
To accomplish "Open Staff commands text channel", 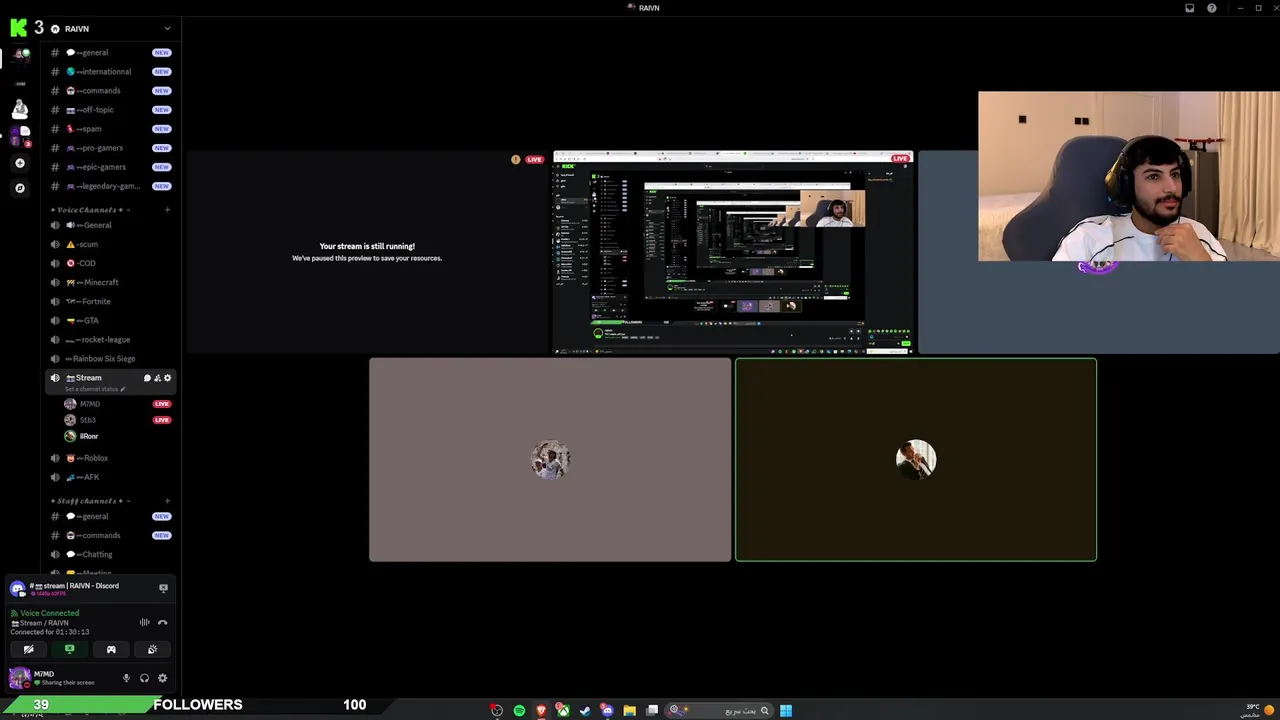I will tap(111, 535).
